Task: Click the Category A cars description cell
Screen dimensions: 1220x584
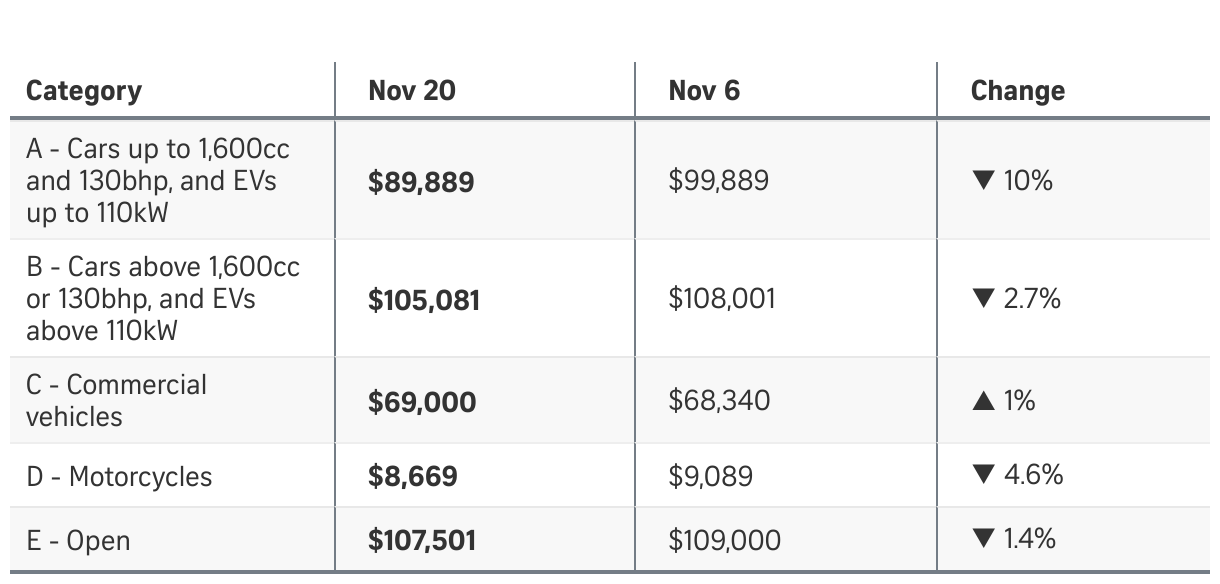Action: pyautogui.click(x=158, y=181)
